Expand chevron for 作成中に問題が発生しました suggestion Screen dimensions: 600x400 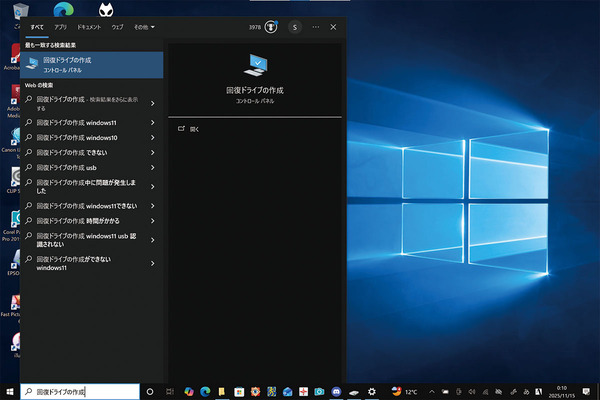tap(152, 186)
